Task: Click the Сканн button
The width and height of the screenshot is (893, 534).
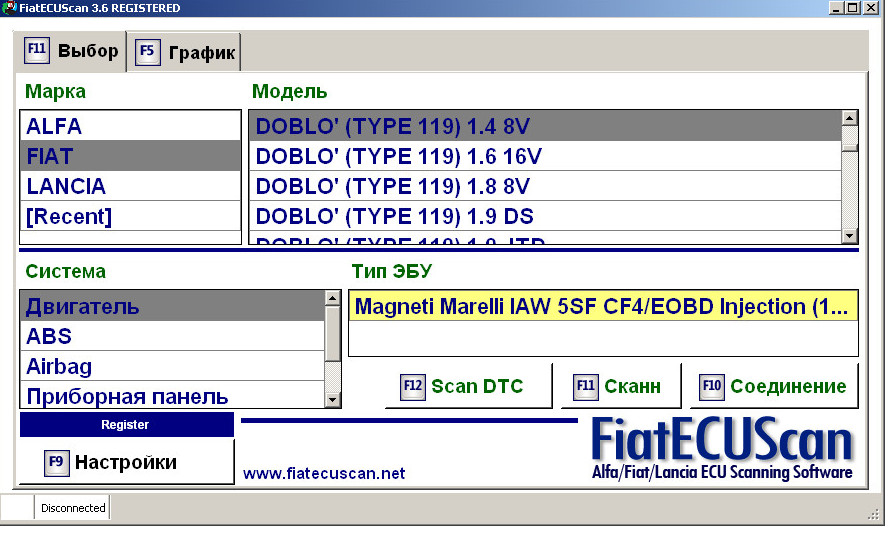Action: [621, 387]
